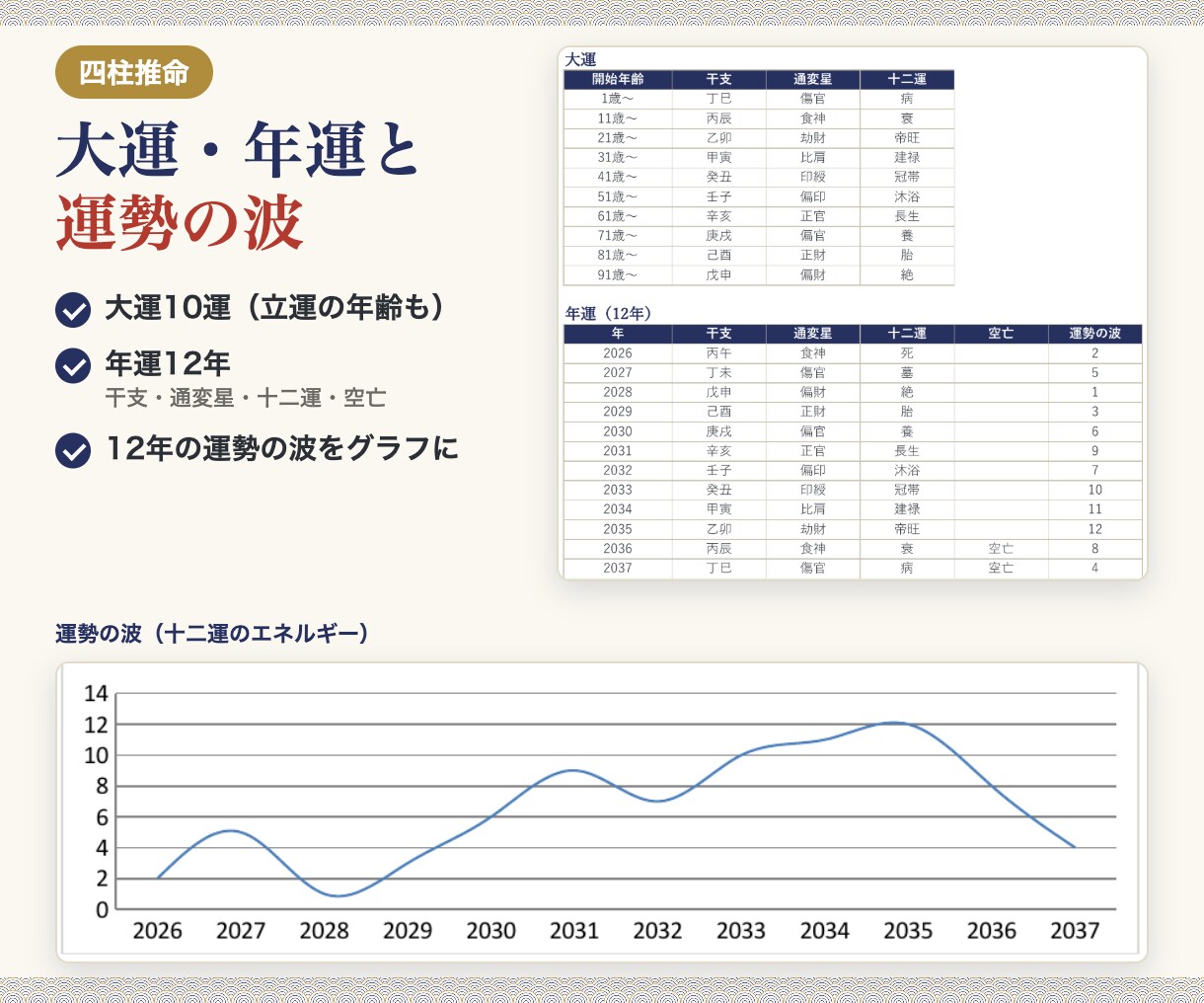This screenshot has height=1003, width=1204.
Task: Click the 運勢の波 column header in the table
Action: click(1095, 334)
